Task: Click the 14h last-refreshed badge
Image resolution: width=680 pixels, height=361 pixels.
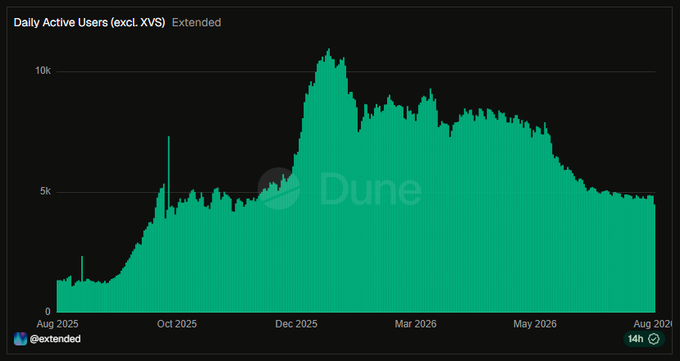Action: 644,339
